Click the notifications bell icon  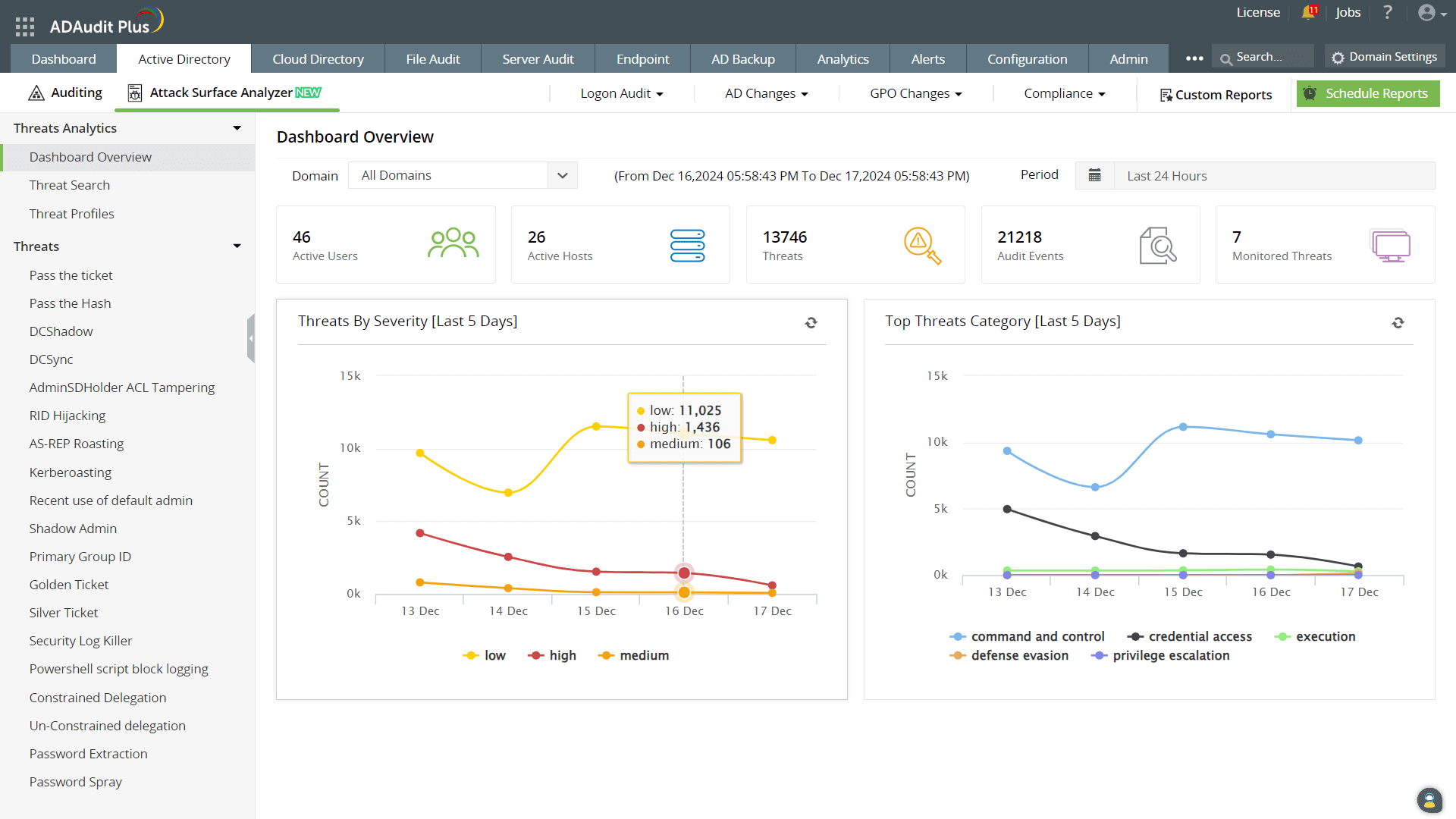1308,13
